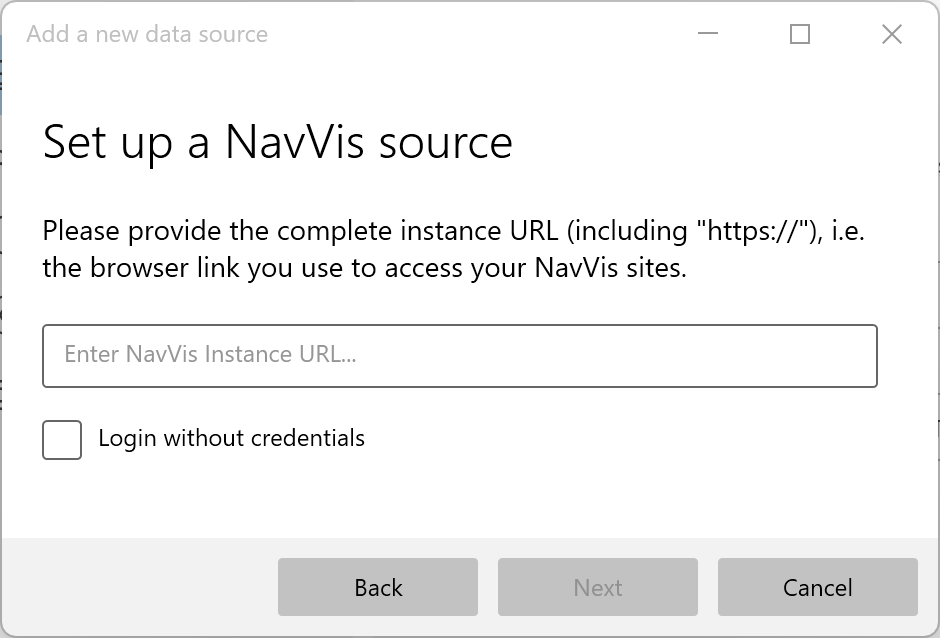Close the dialog with the X icon

892,34
